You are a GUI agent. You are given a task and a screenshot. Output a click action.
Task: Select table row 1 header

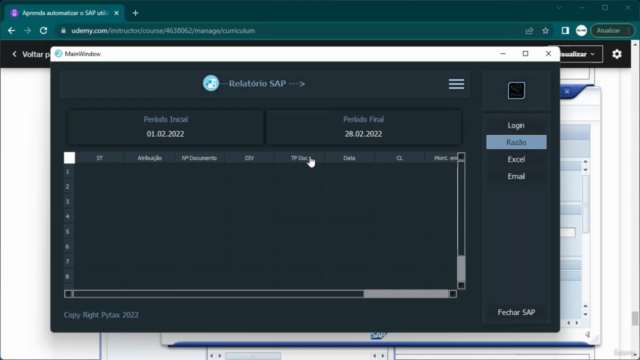pos(68,172)
